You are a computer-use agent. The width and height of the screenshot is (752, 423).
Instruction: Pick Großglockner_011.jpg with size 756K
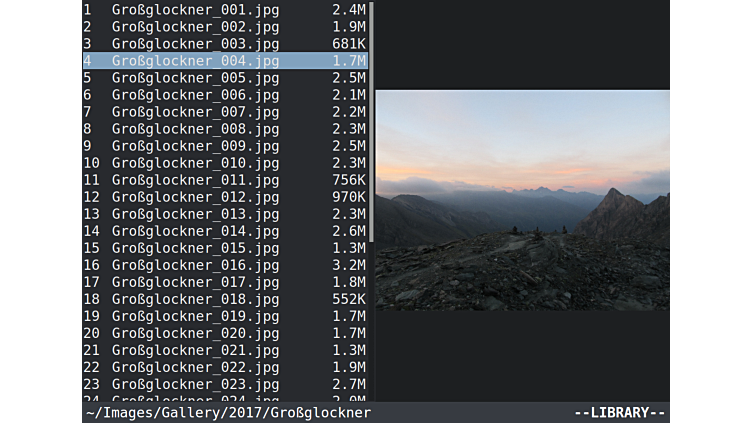[195, 180]
